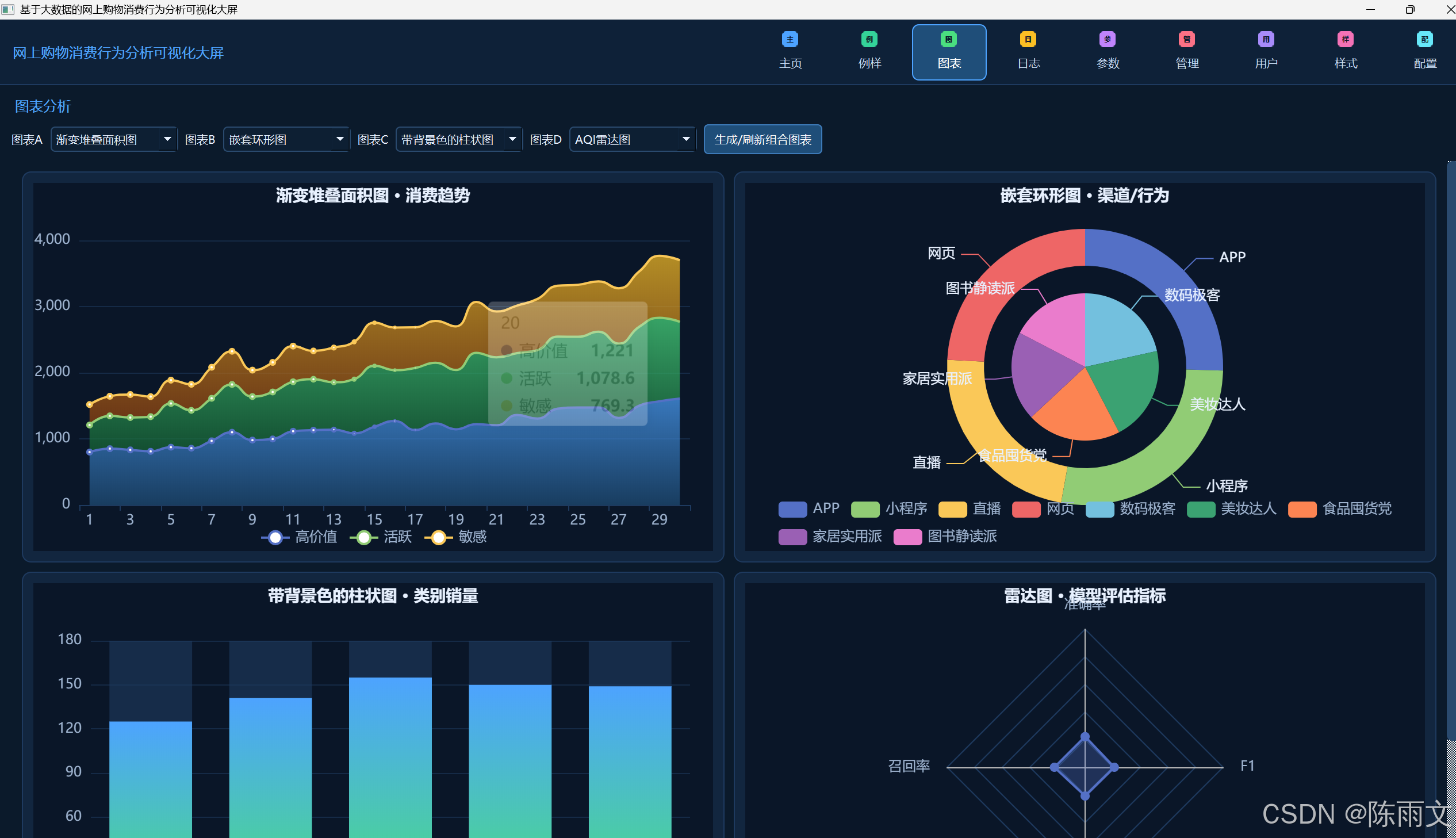Click the green 例样 sample icon
The width and height of the screenshot is (1456, 838).
pos(869,39)
